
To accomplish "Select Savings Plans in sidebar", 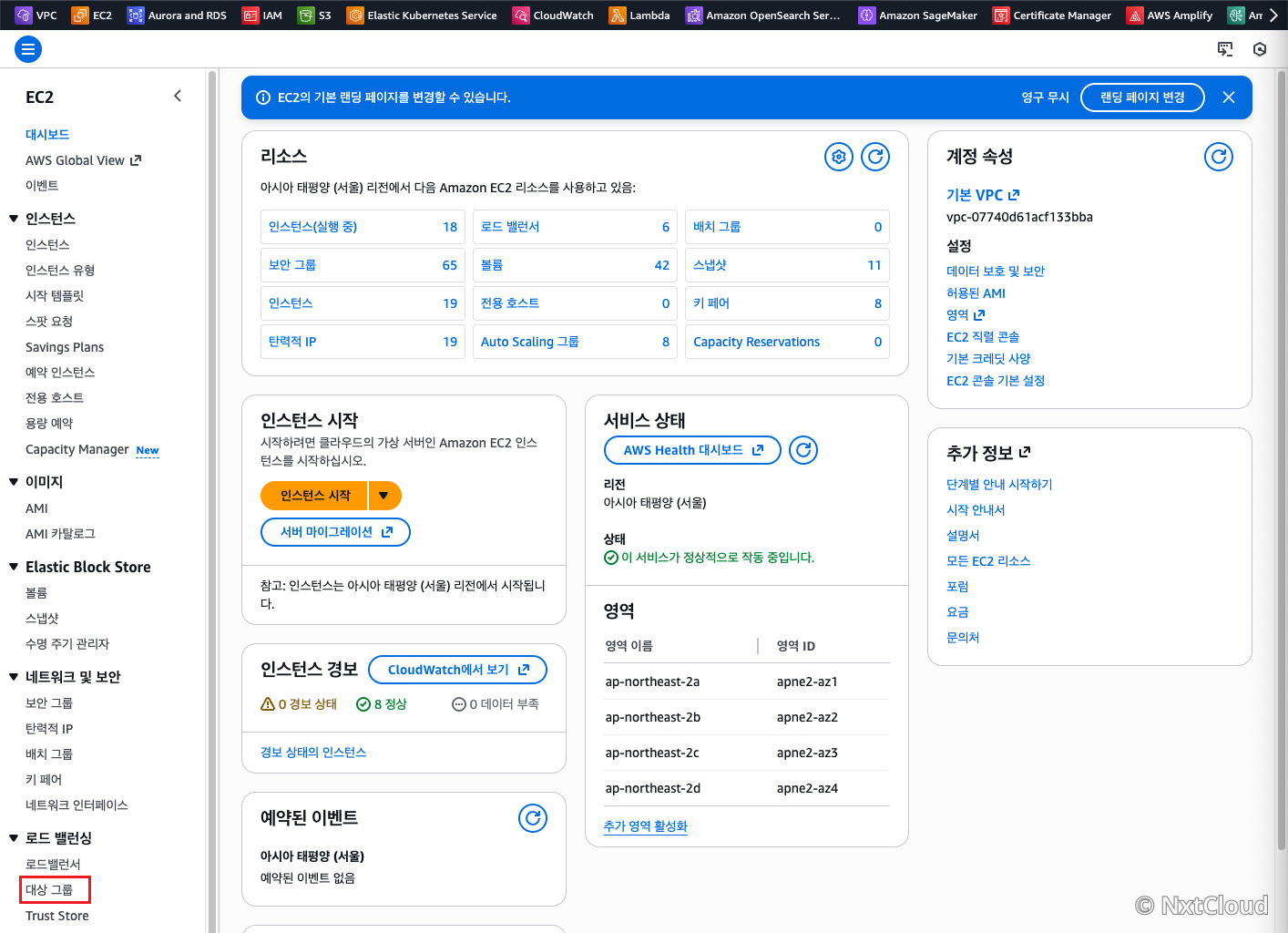I will 65,347.
